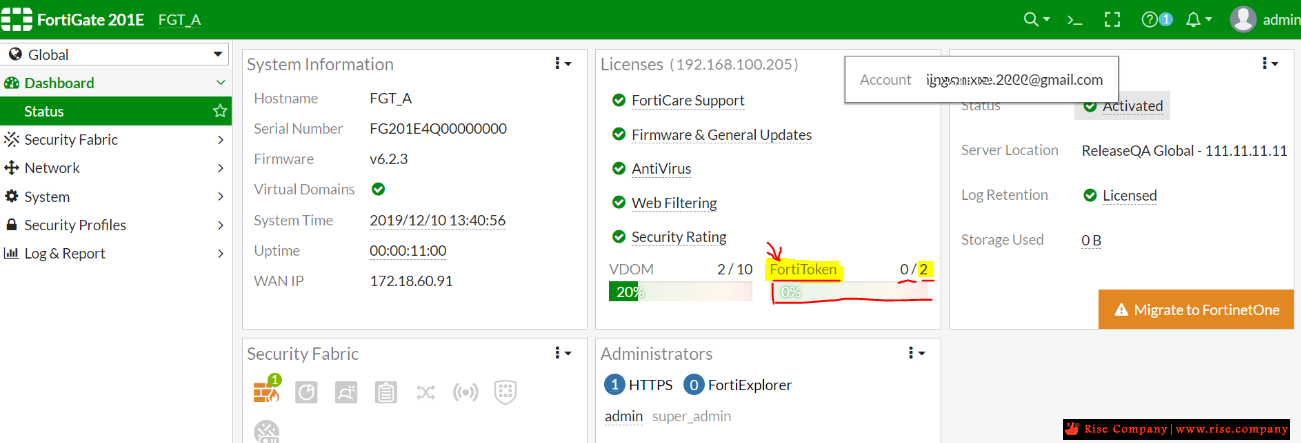
Task: Open the Global VDOM dropdown
Action: (116, 55)
